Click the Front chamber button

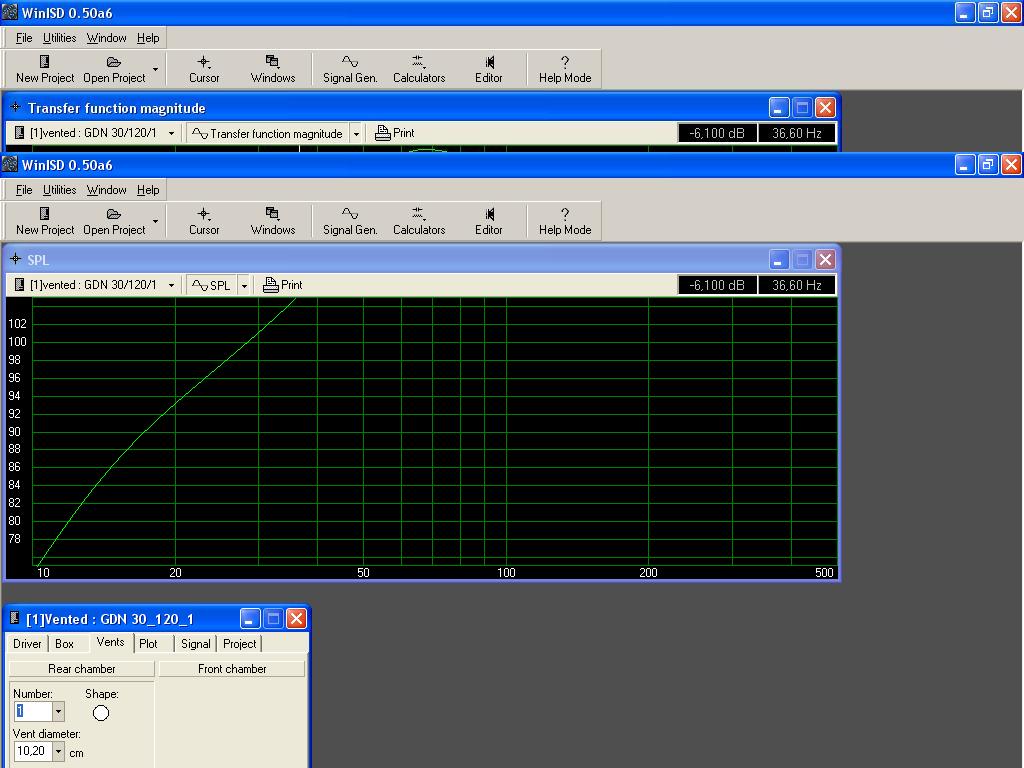(x=232, y=669)
